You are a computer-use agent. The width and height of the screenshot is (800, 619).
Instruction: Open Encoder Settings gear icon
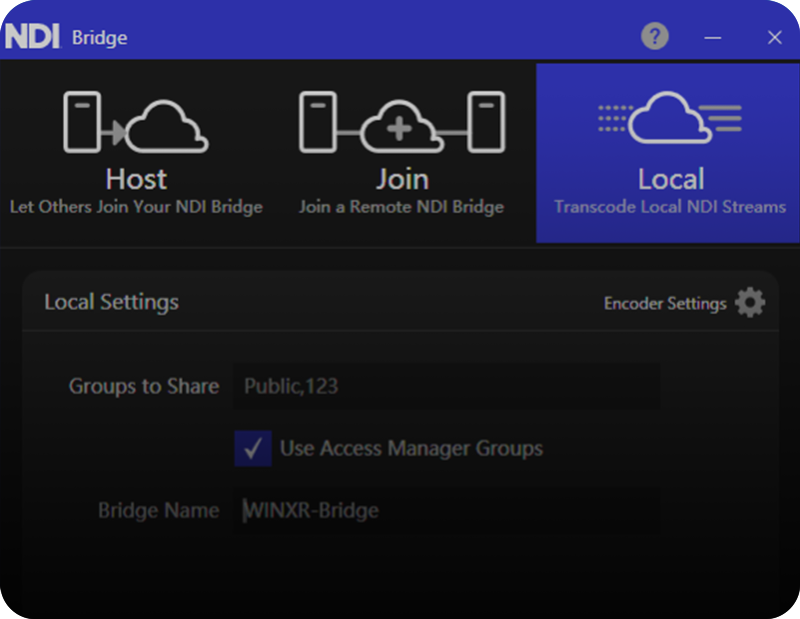tap(750, 303)
